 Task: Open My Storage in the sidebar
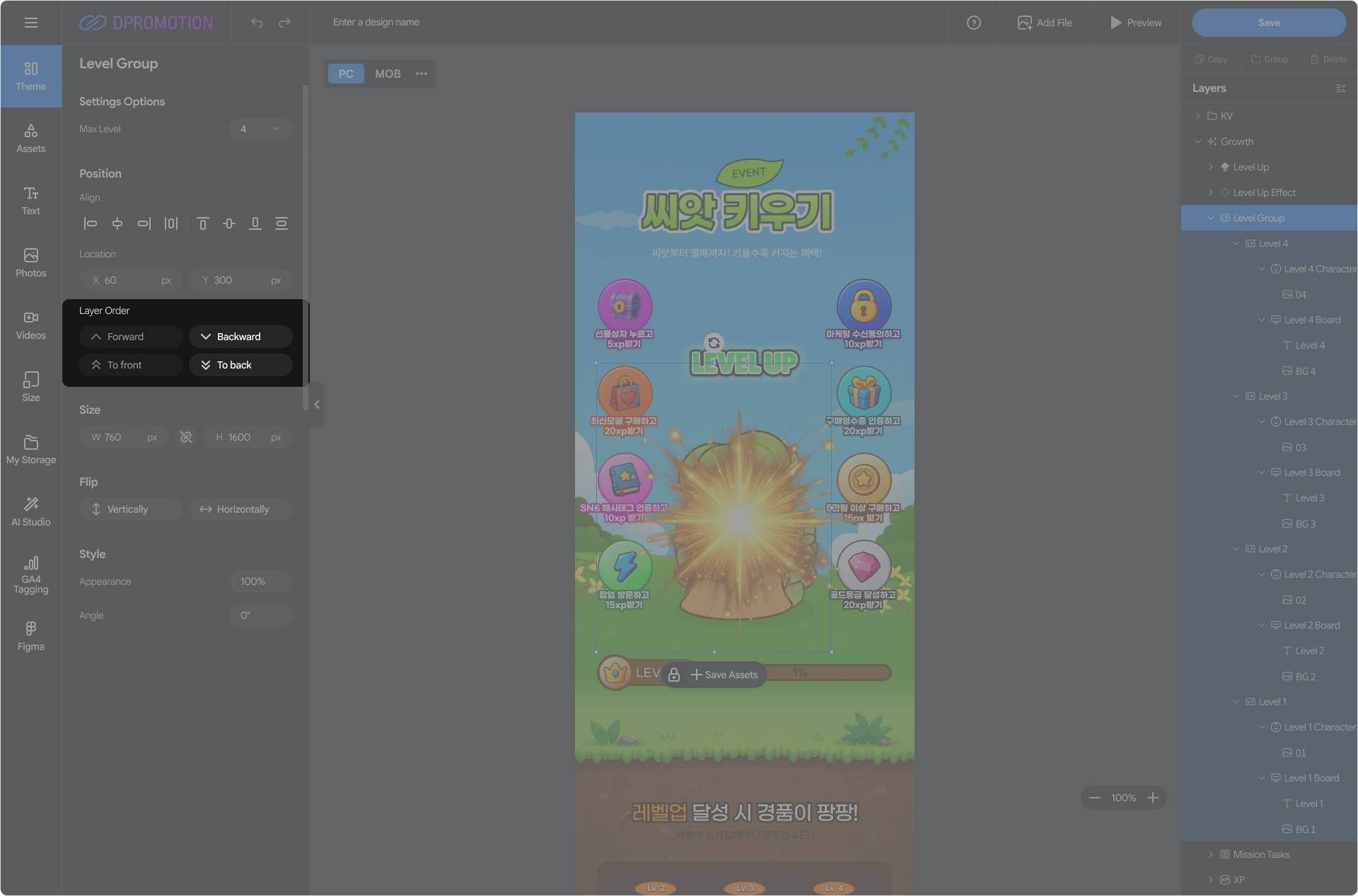[x=31, y=450]
